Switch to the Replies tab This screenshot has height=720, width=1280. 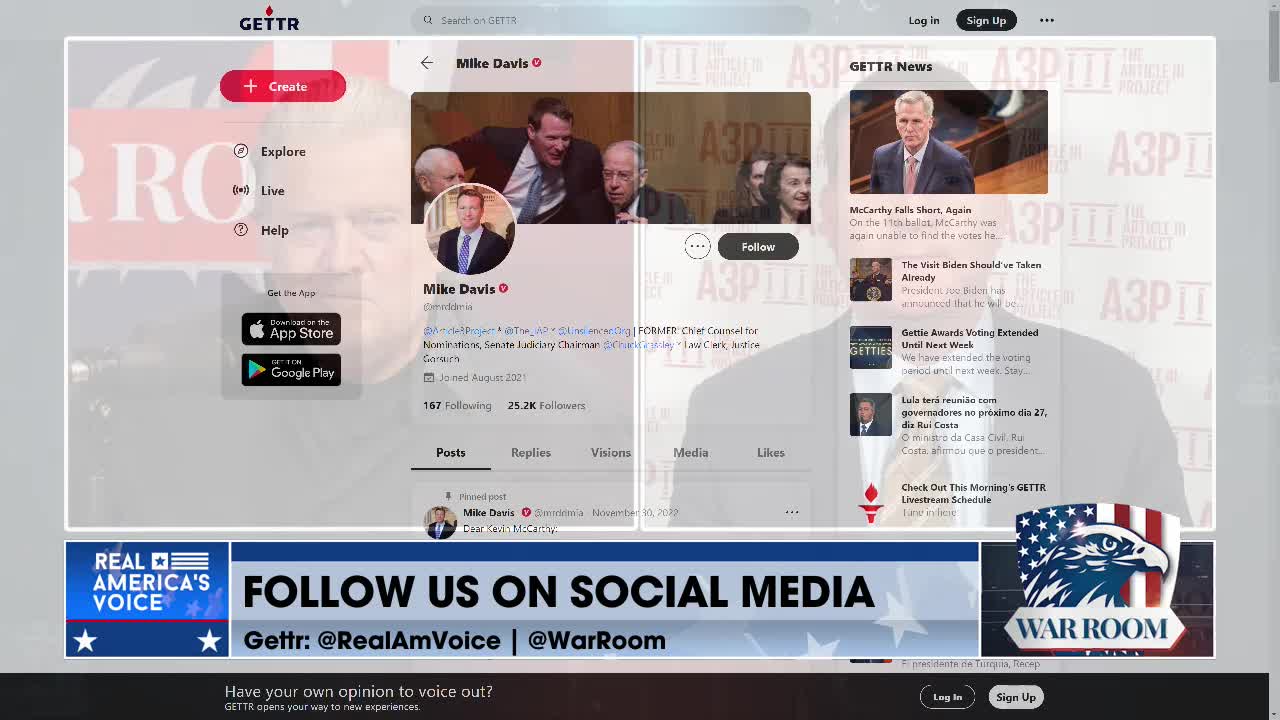[531, 453]
